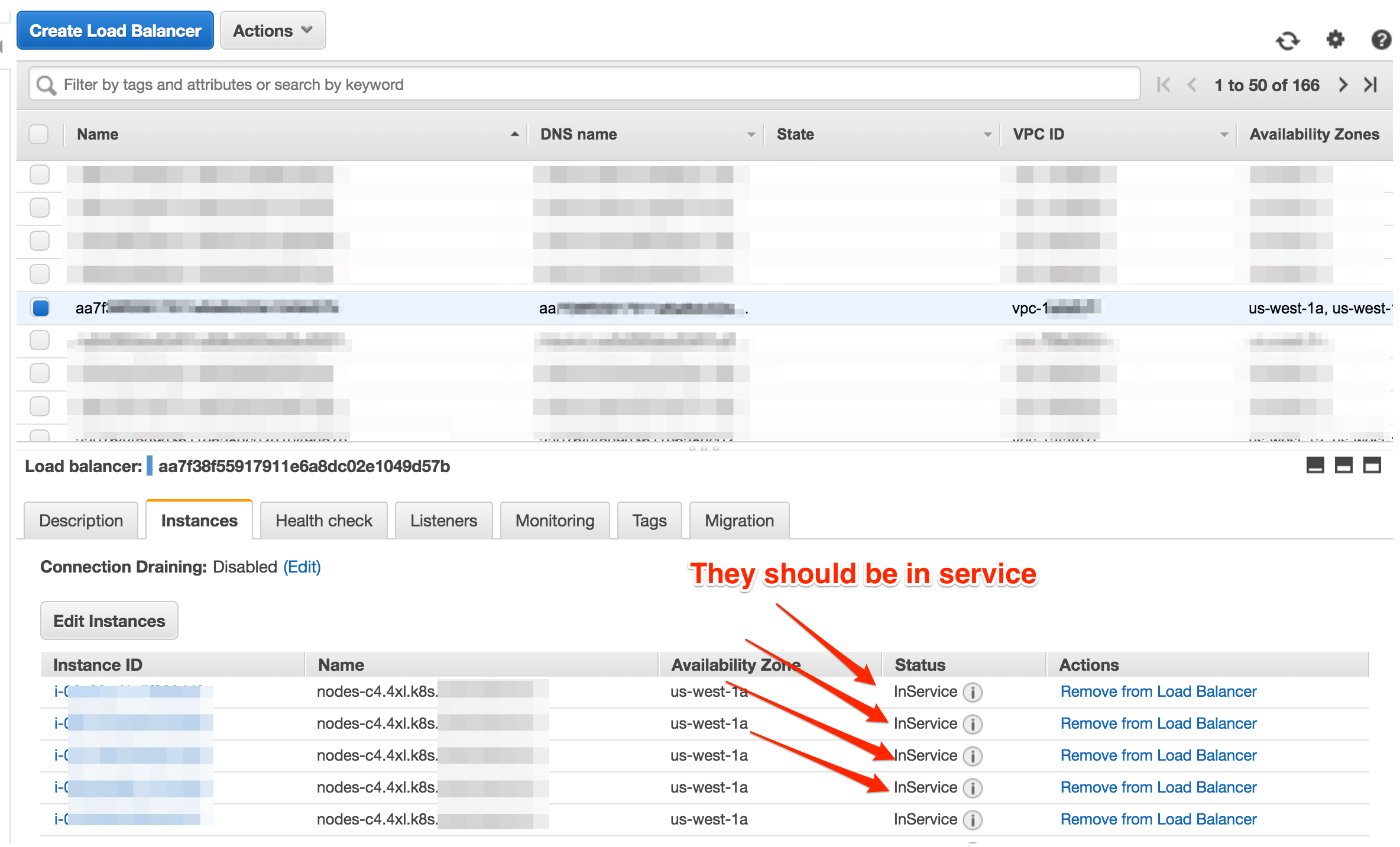Maximize the details pane using the rightmost layout icon

pyautogui.click(x=1372, y=466)
